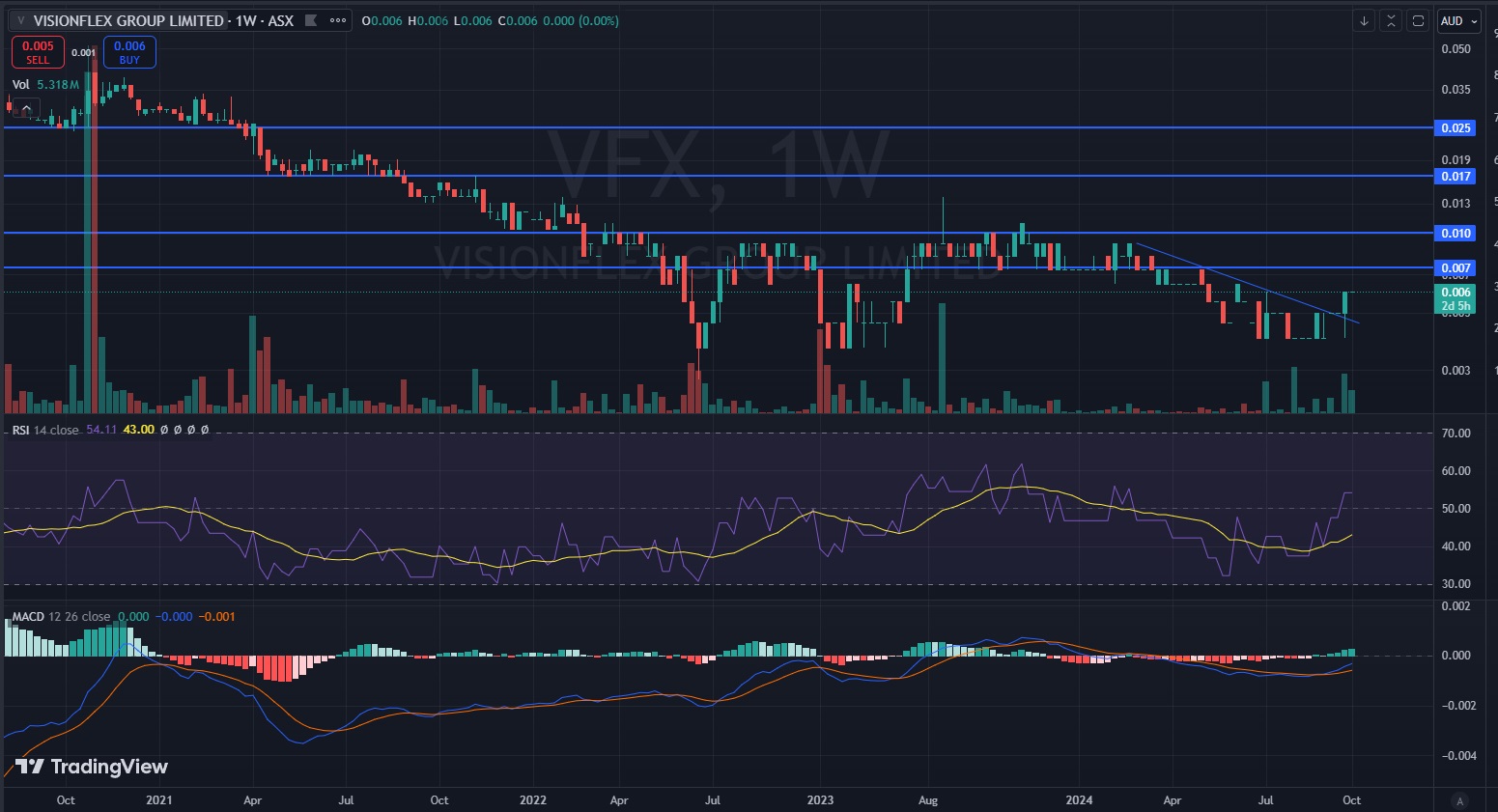Collapse the indicator legend with the chevron
The height and width of the screenshot is (812, 1498).
pyautogui.click(x=25, y=108)
